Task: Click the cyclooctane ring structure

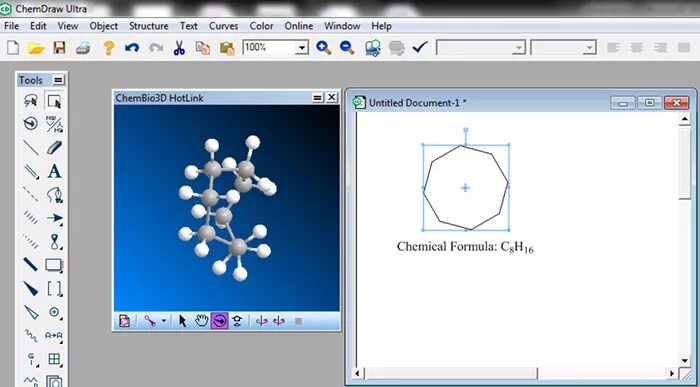Action: [466, 187]
